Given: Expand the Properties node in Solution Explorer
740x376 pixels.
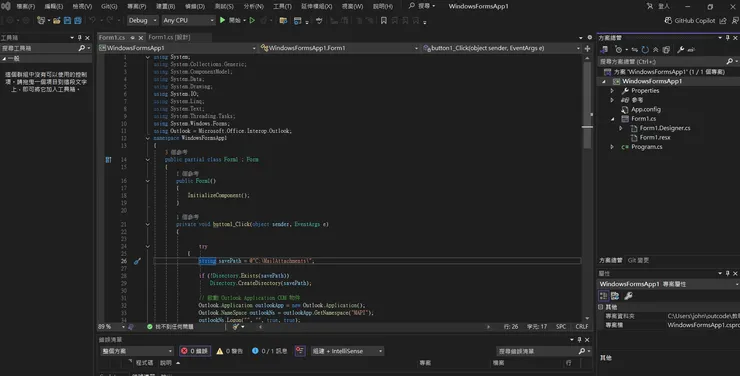Looking at the screenshot, I should pyautogui.click(x=612, y=91).
